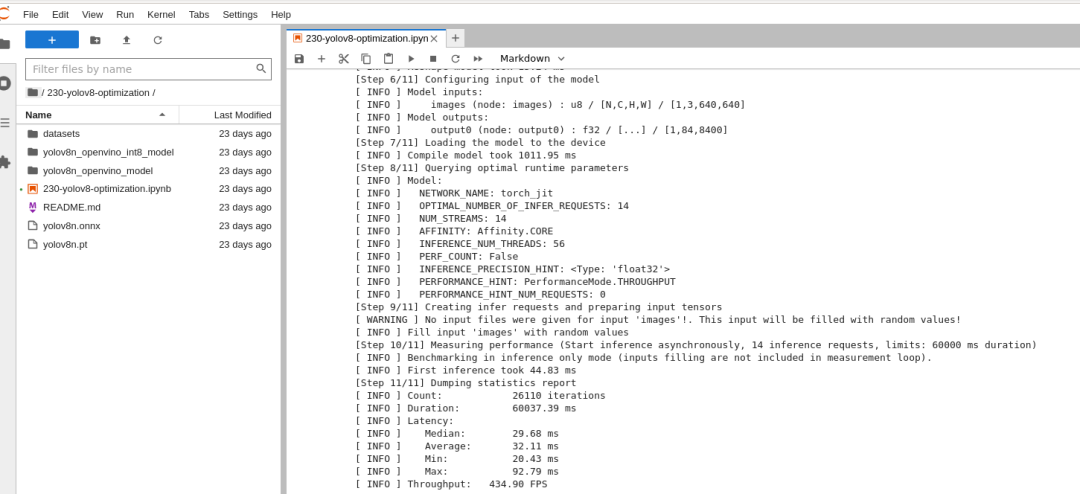The image size is (1080, 494).
Task: Open the Help menu
Action: tap(281, 14)
